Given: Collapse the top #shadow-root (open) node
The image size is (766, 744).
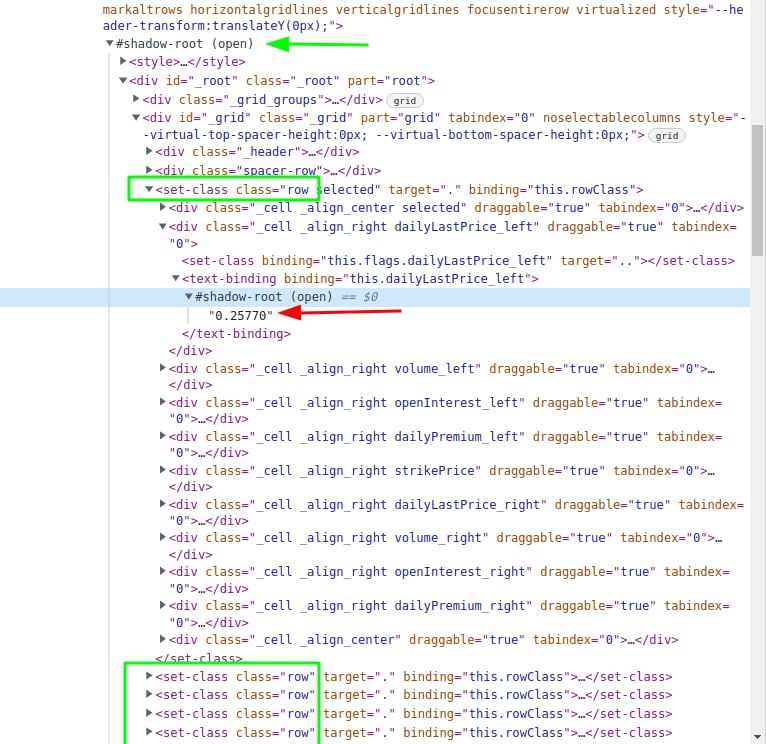Looking at the screenshot, I should point(109,43).
